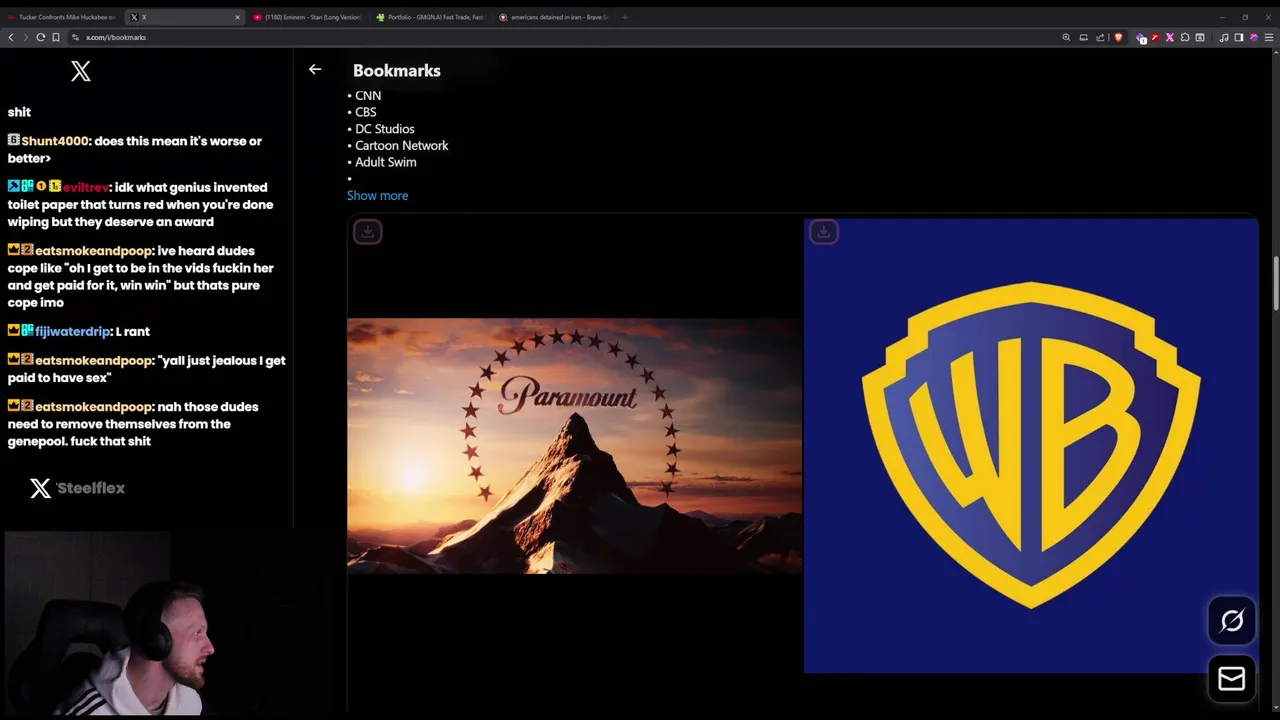This screenshot has width=1280, height=720.
Task: Click the browser forward navigation arrow
Action: pos(25,37)
